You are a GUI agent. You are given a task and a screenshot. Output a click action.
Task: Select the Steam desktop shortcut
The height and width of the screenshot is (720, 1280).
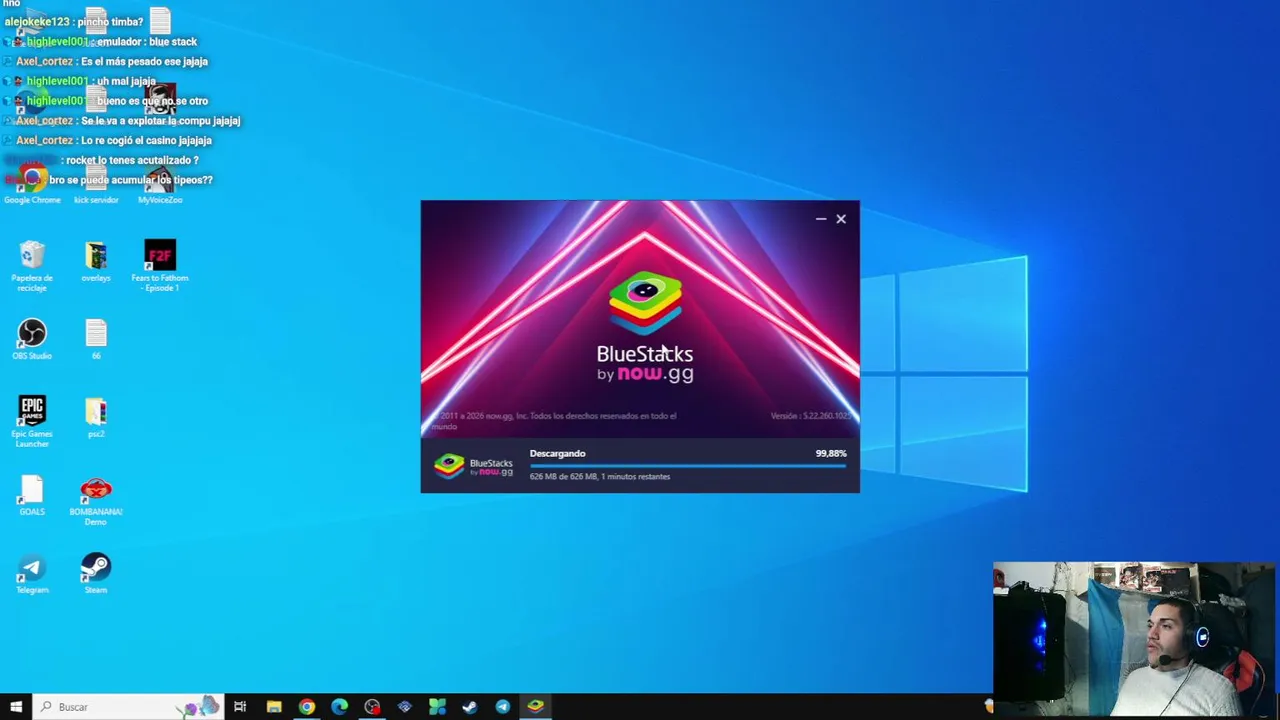pyautogui.click(x=96, y=572)
